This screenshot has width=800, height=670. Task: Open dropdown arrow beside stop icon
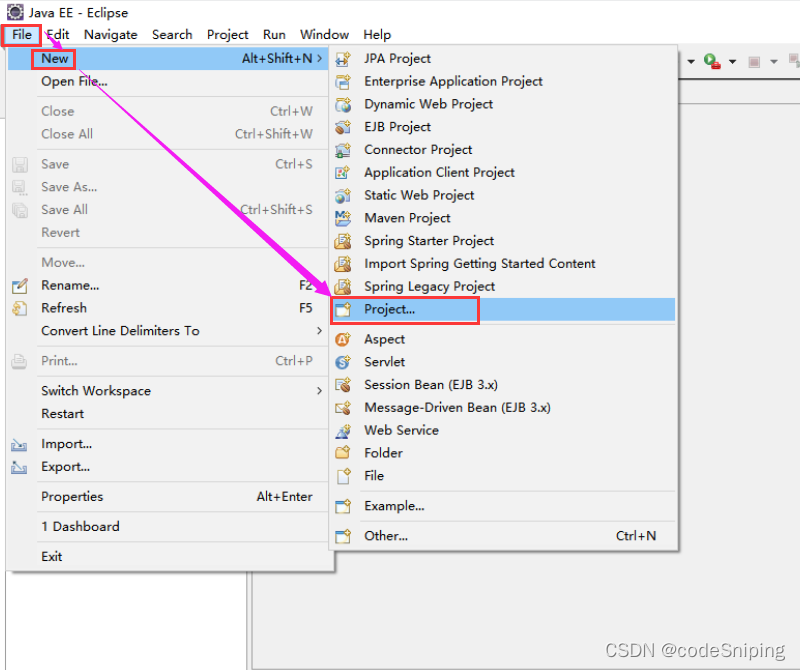pyautogui.click(x=773, y=62)
